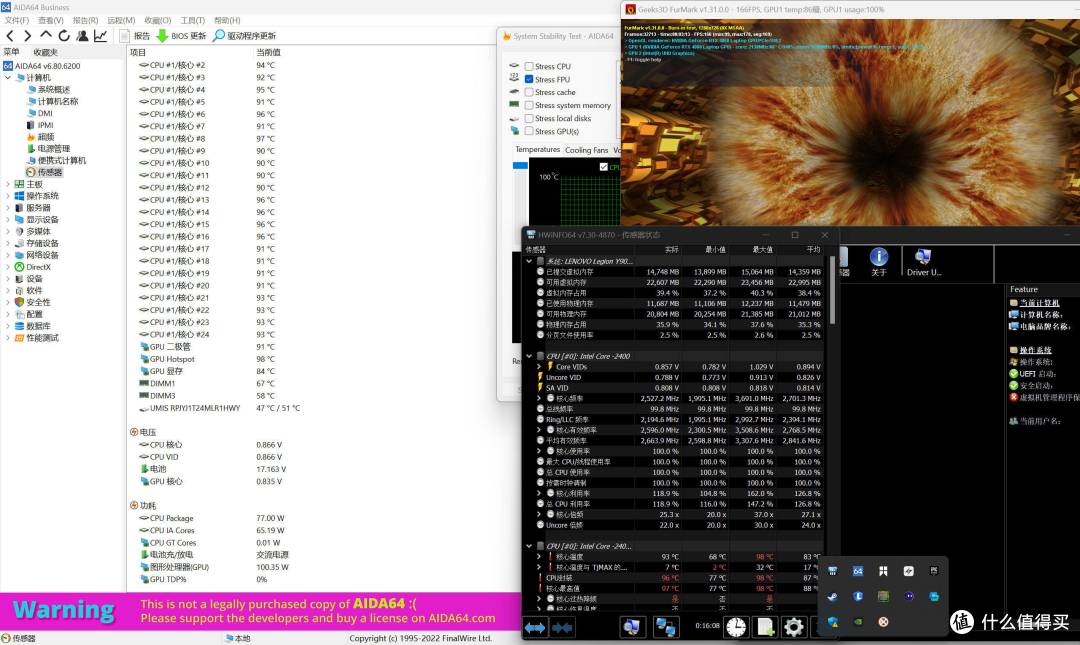Open the 工具(T) menu
The image size is (1080, 645).
tap(193, 21)
